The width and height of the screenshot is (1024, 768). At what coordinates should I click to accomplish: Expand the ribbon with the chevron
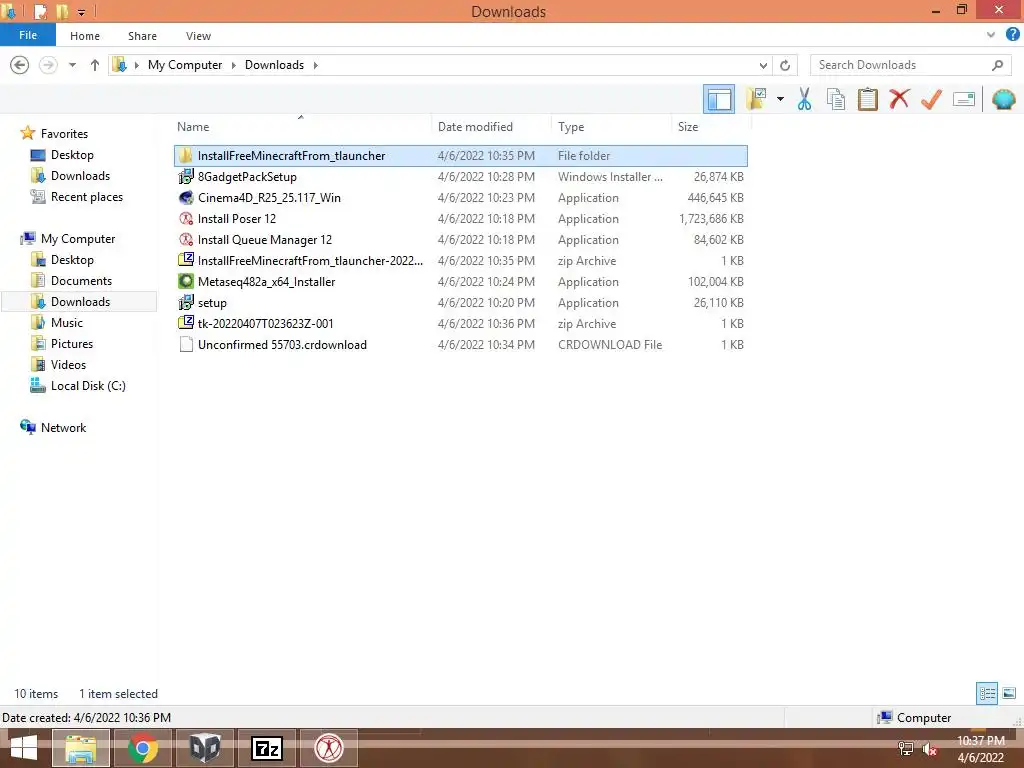coord(991,35)
